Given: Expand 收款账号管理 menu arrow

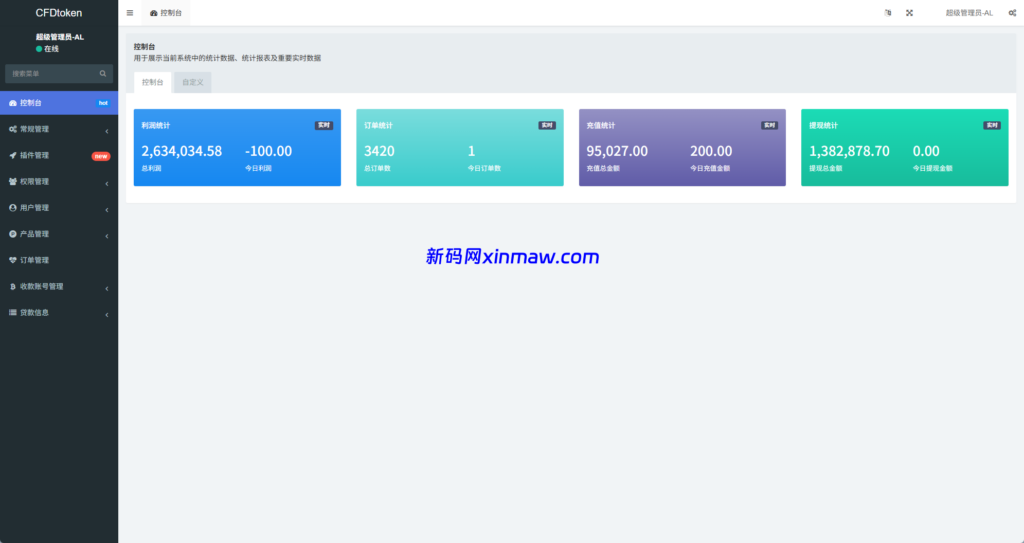Looking at the screenshot, I should click(106, 288).
